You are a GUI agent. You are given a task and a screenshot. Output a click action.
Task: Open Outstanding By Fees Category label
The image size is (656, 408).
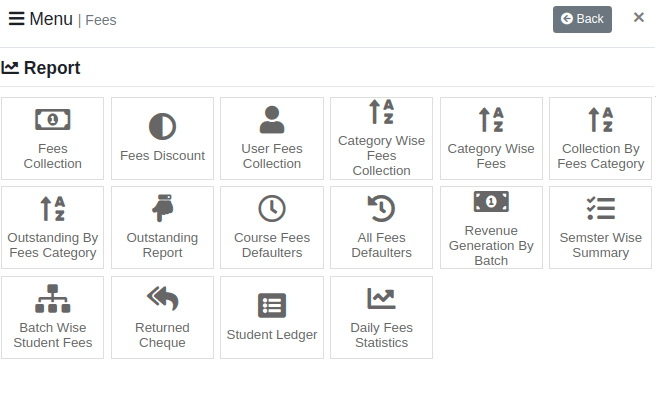tap(53, 245)
